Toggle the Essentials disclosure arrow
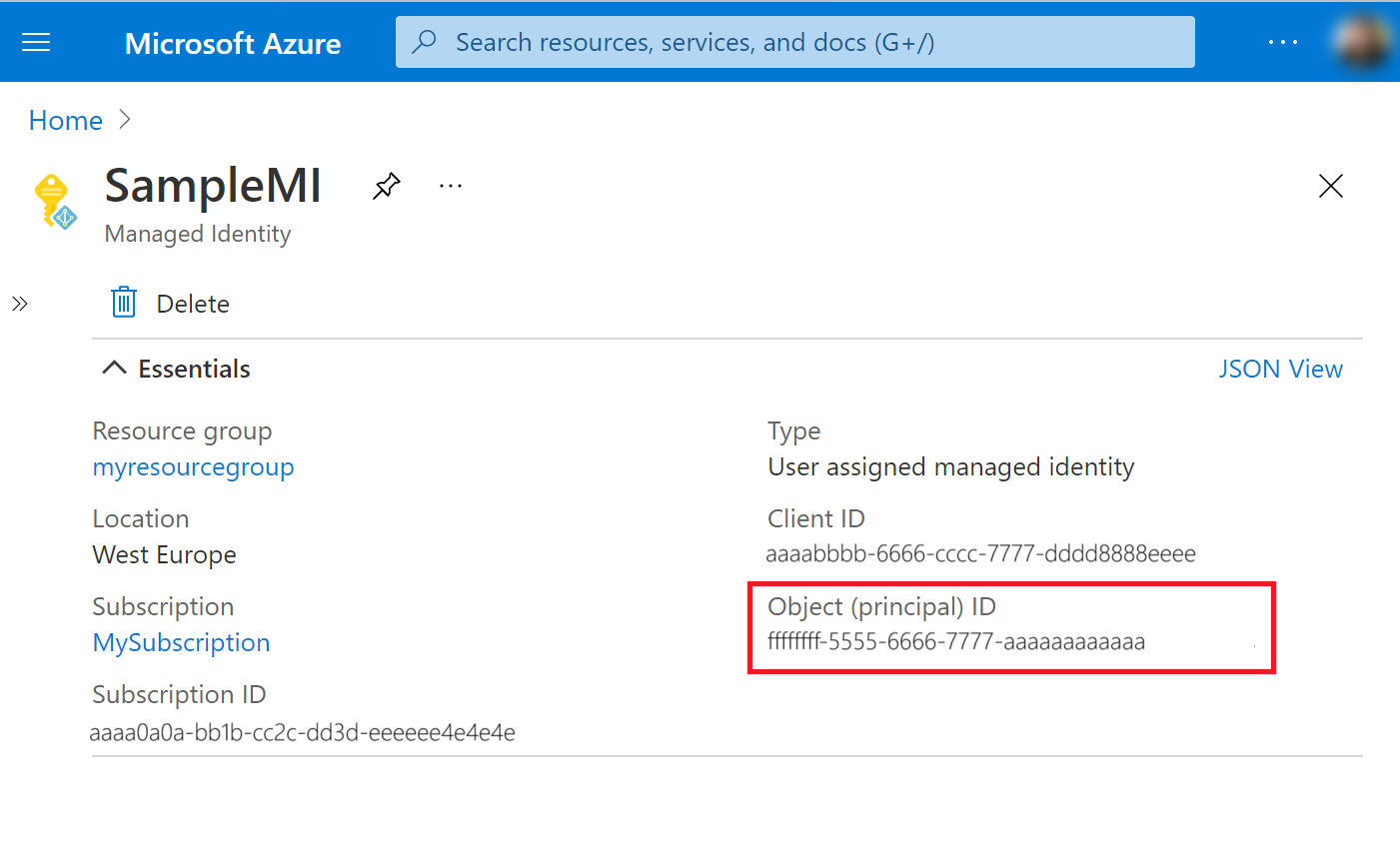The height and width of the screenshot is (841, 1400). coord(114,367)
